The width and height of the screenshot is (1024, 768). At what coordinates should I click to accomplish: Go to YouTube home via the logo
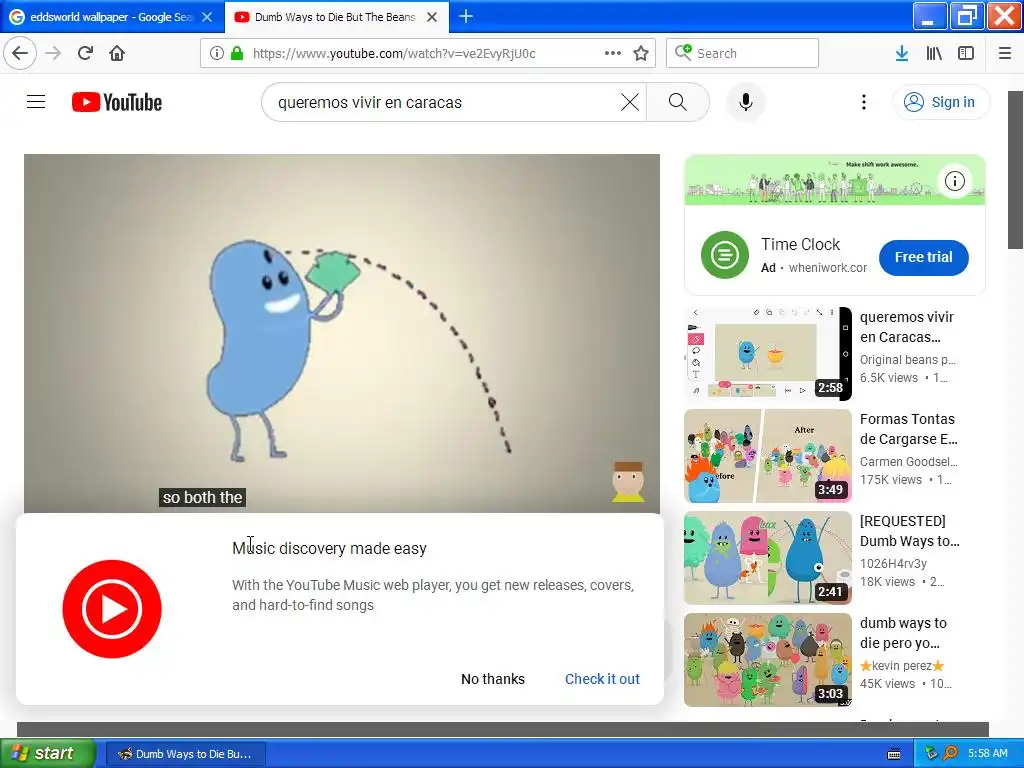point(117,103)
